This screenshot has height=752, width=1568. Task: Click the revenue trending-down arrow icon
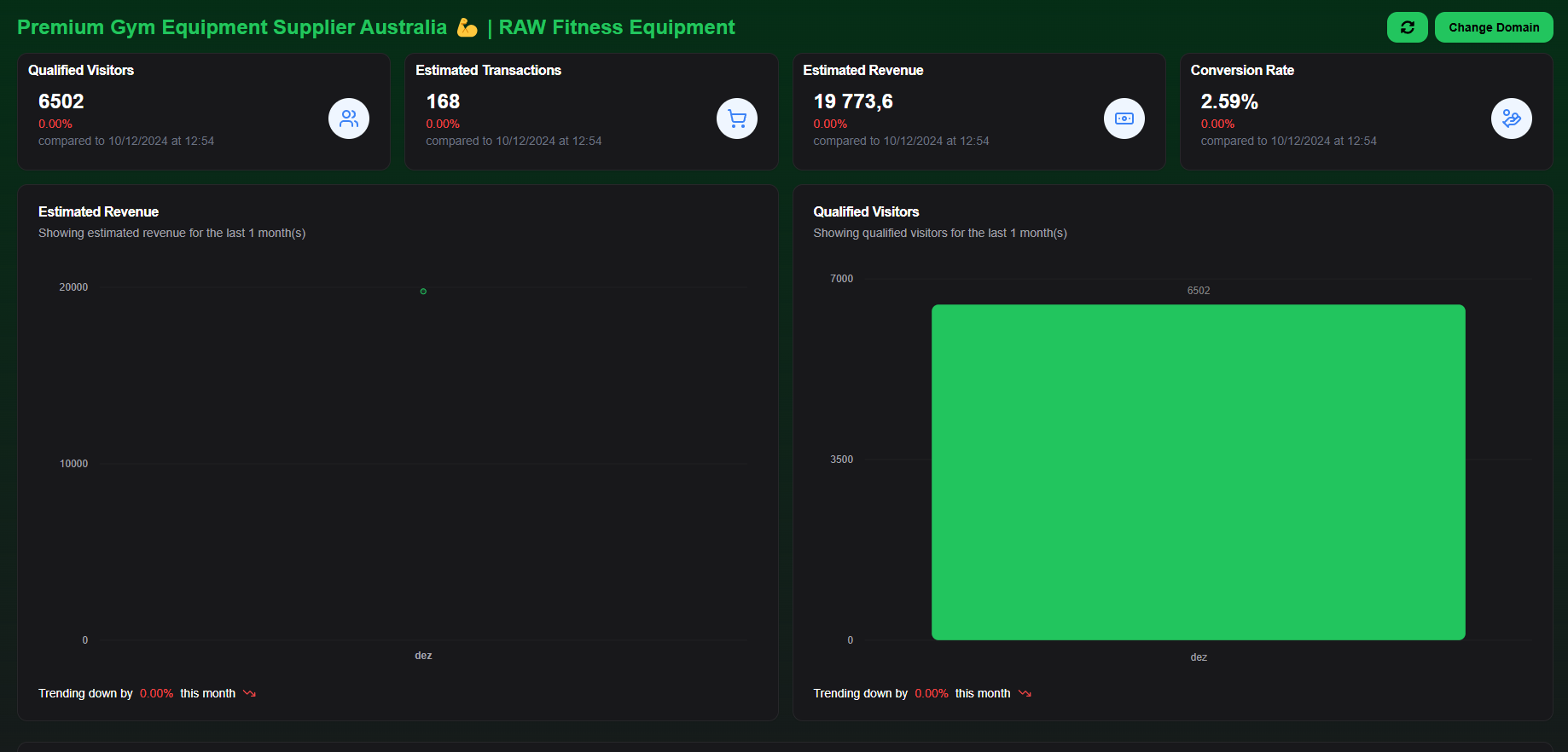(250, 693)
